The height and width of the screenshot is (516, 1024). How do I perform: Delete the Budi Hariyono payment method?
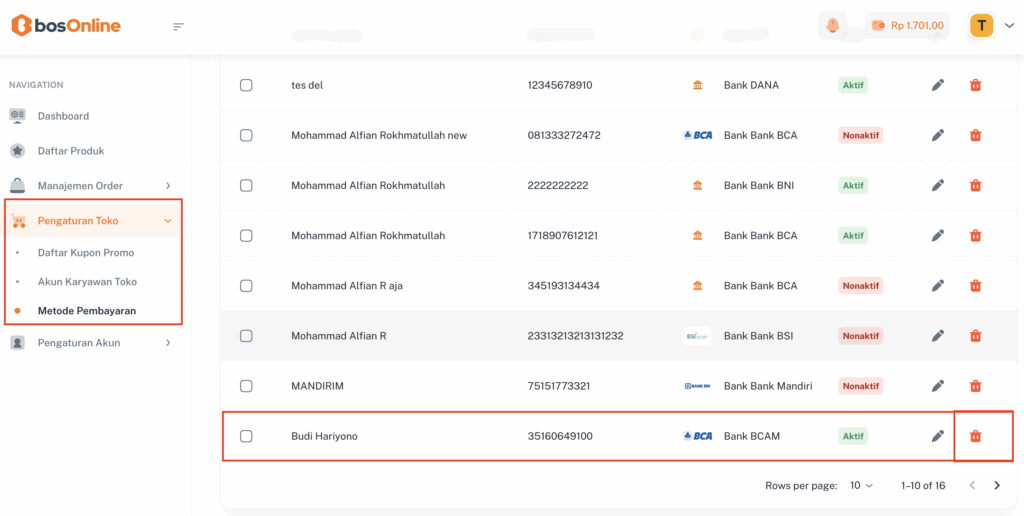[x=976, y=436]
